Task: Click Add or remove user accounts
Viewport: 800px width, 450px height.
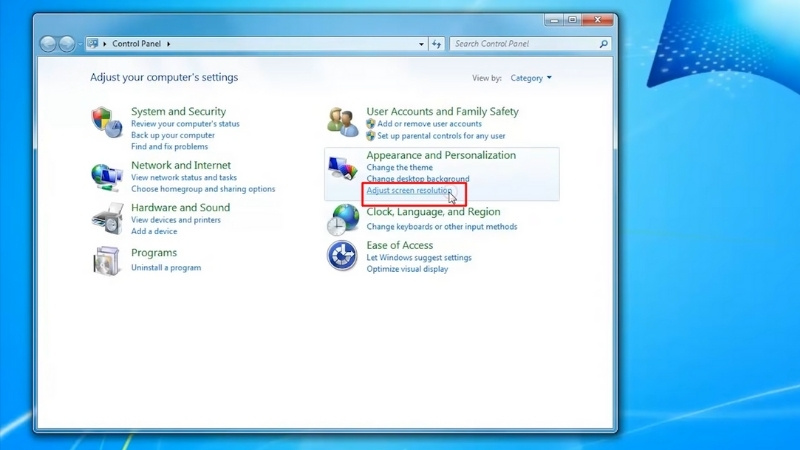Action: tap(430, 124)
